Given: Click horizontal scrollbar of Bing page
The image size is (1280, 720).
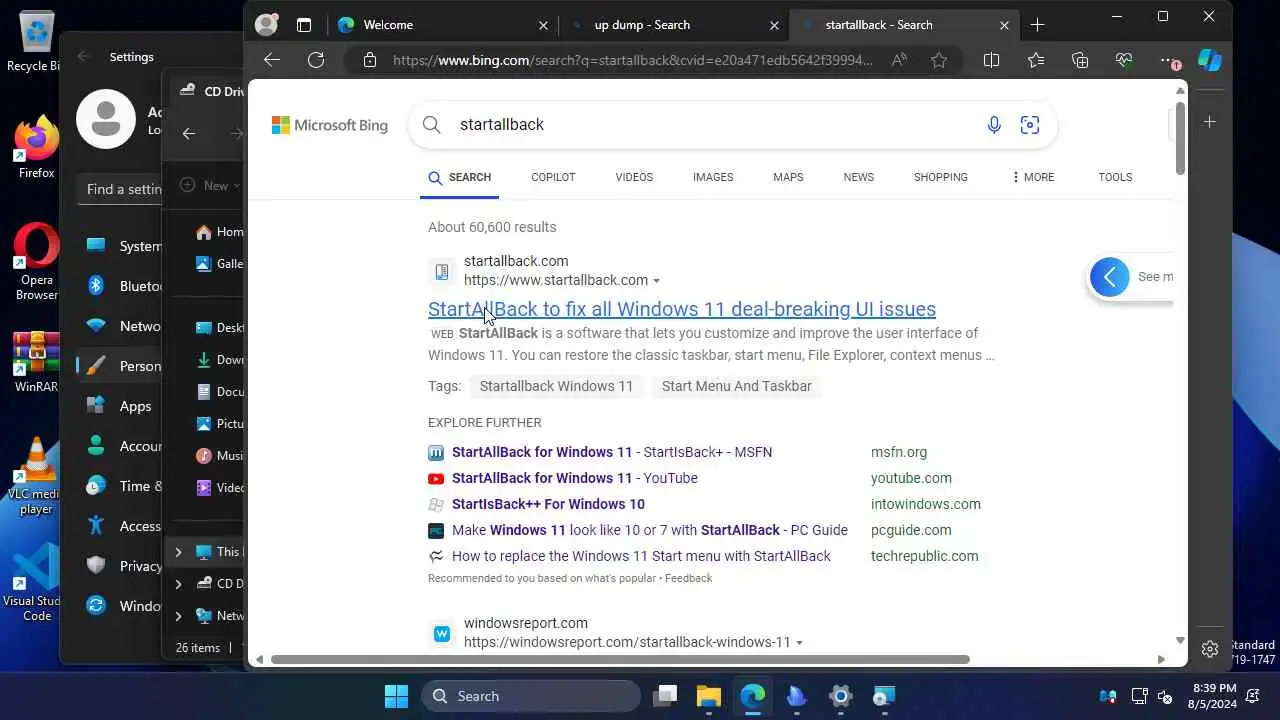Looking at the screenshot, I should (x=620, y=659).
